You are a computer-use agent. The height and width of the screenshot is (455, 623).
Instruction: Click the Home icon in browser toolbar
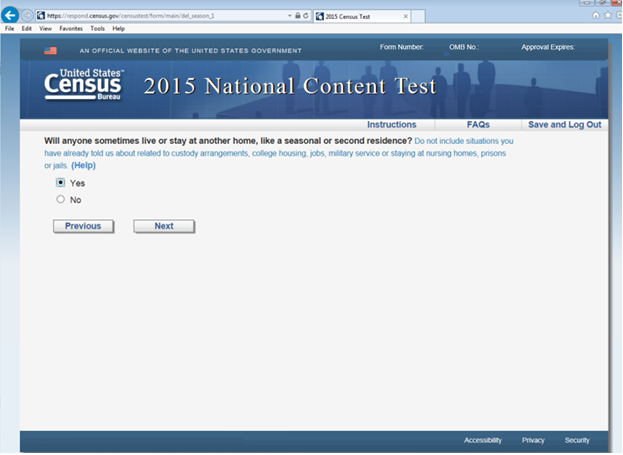(x=596, y=15)
